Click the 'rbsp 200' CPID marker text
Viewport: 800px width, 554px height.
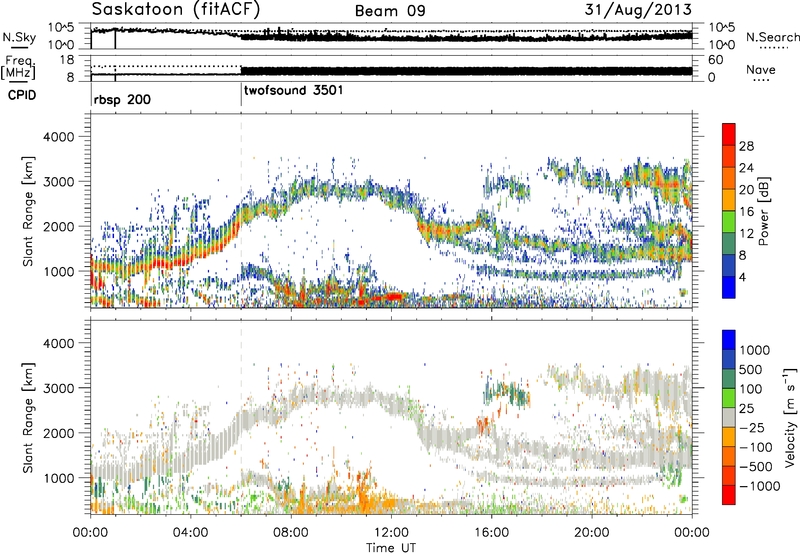(x=122, y=99)
